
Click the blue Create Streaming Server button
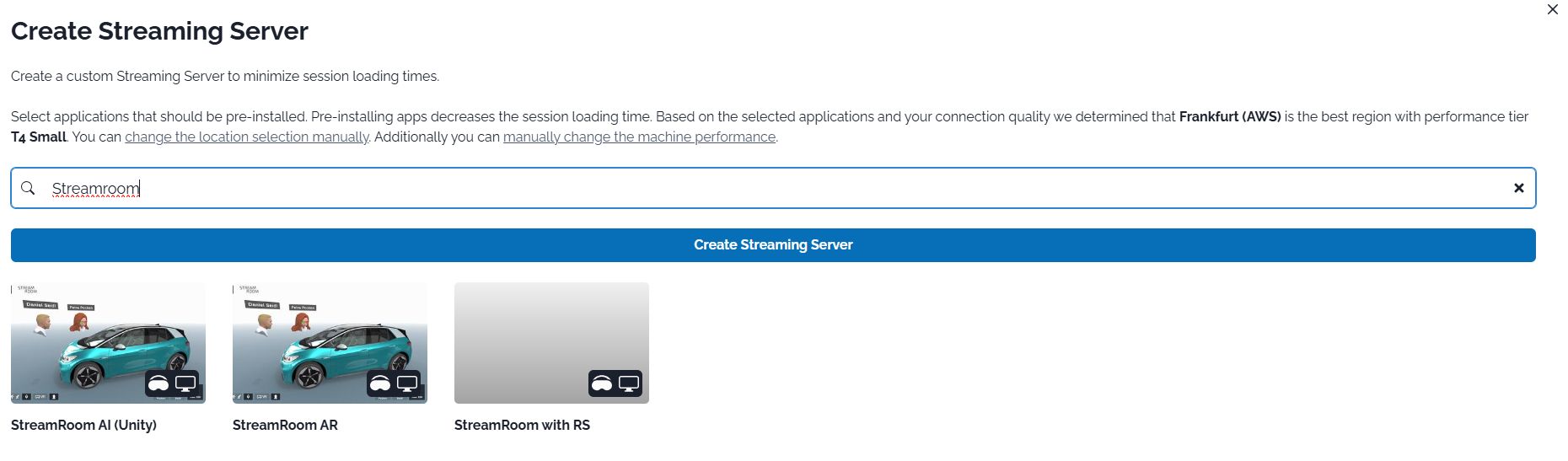[x=773, y=245]
